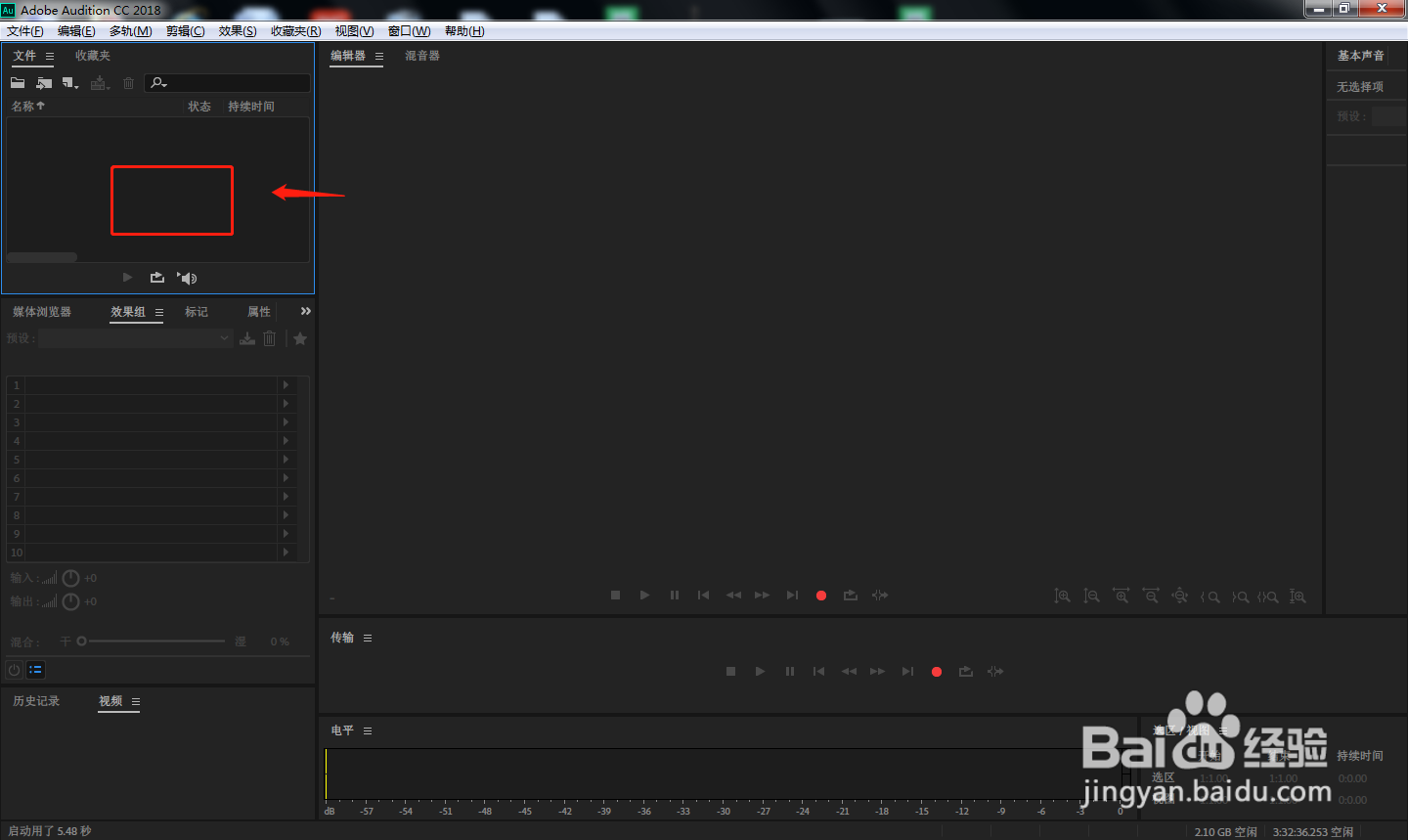Expand effect slot 10 arrow

click(x=286, y=553)
